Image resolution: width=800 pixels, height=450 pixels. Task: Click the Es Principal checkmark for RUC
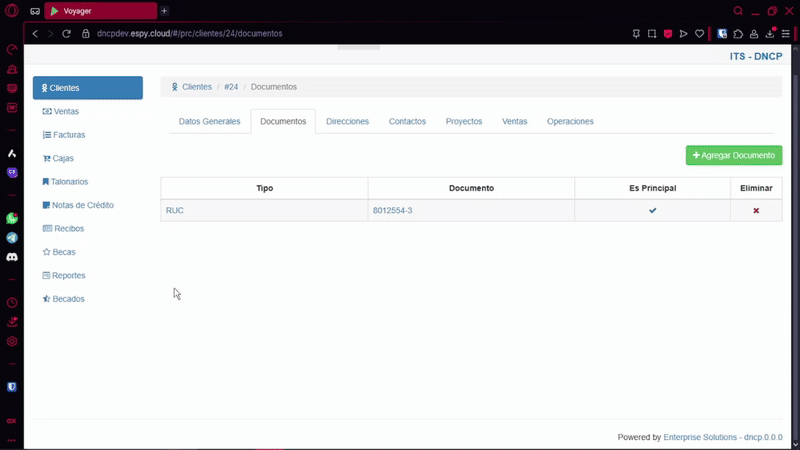click(x=653, y=211)
